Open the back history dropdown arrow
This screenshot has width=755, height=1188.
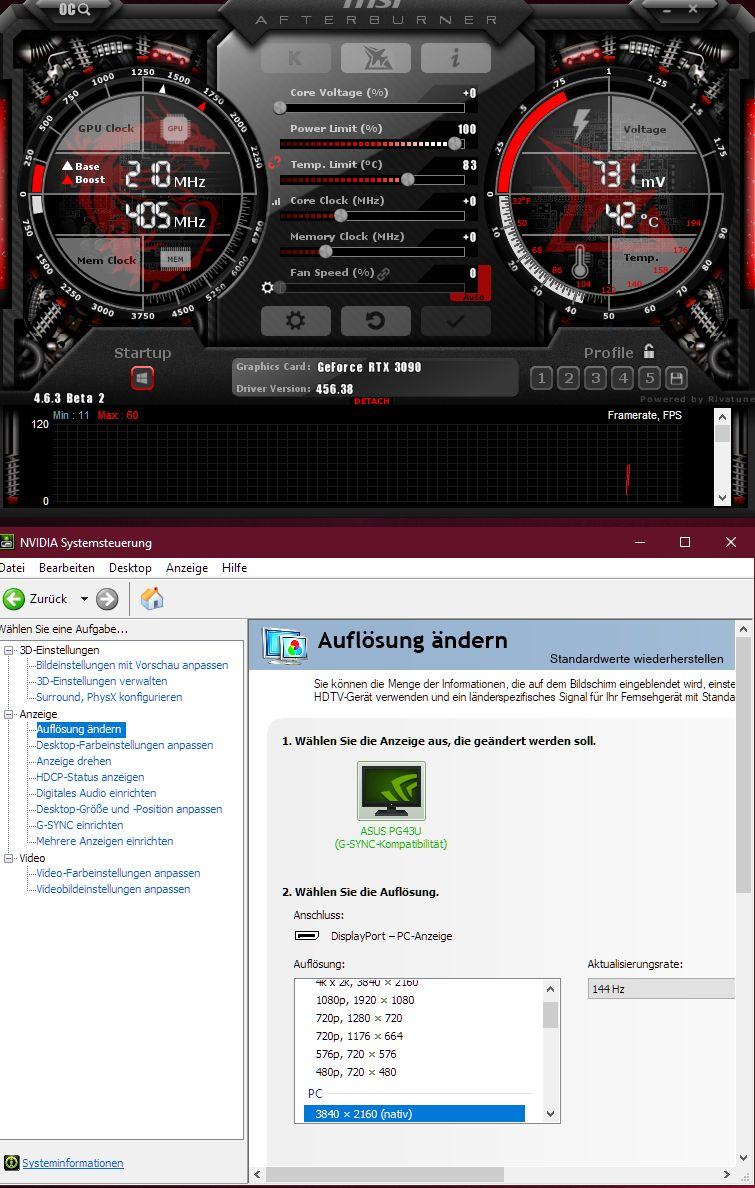point(84,599)
